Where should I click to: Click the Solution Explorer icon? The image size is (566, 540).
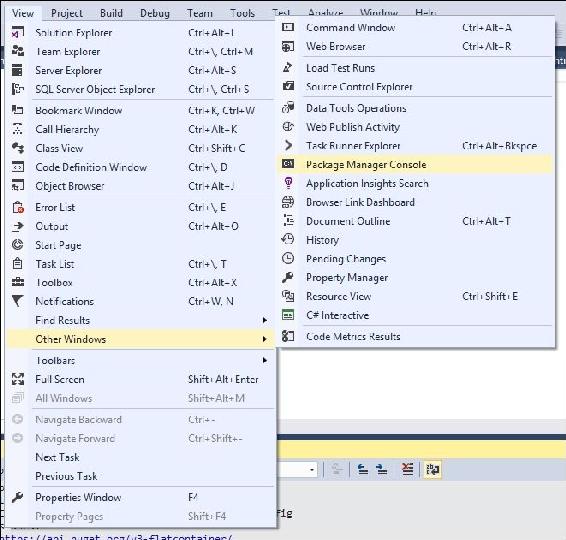pyautogui.click(x=18, y=32)
